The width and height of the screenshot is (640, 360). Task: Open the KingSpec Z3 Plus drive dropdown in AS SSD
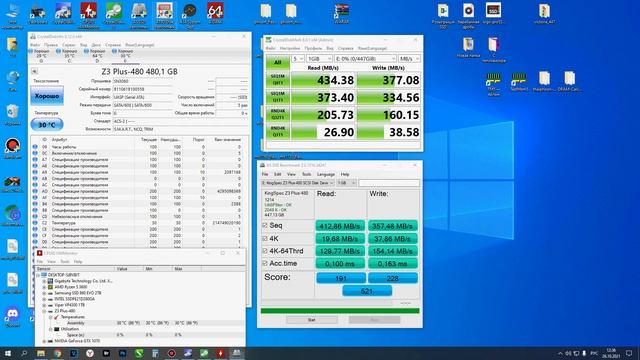(298, 183)
